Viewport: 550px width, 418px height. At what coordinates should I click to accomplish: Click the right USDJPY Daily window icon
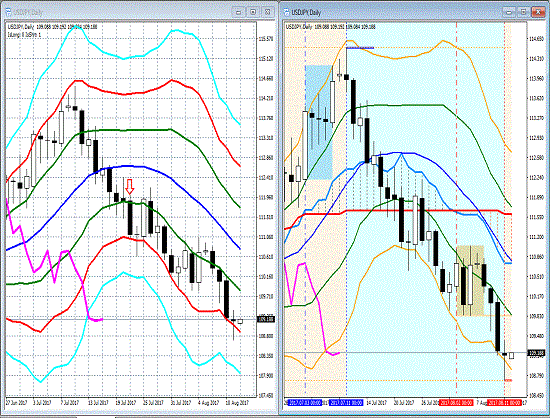[x=287, y=12]
